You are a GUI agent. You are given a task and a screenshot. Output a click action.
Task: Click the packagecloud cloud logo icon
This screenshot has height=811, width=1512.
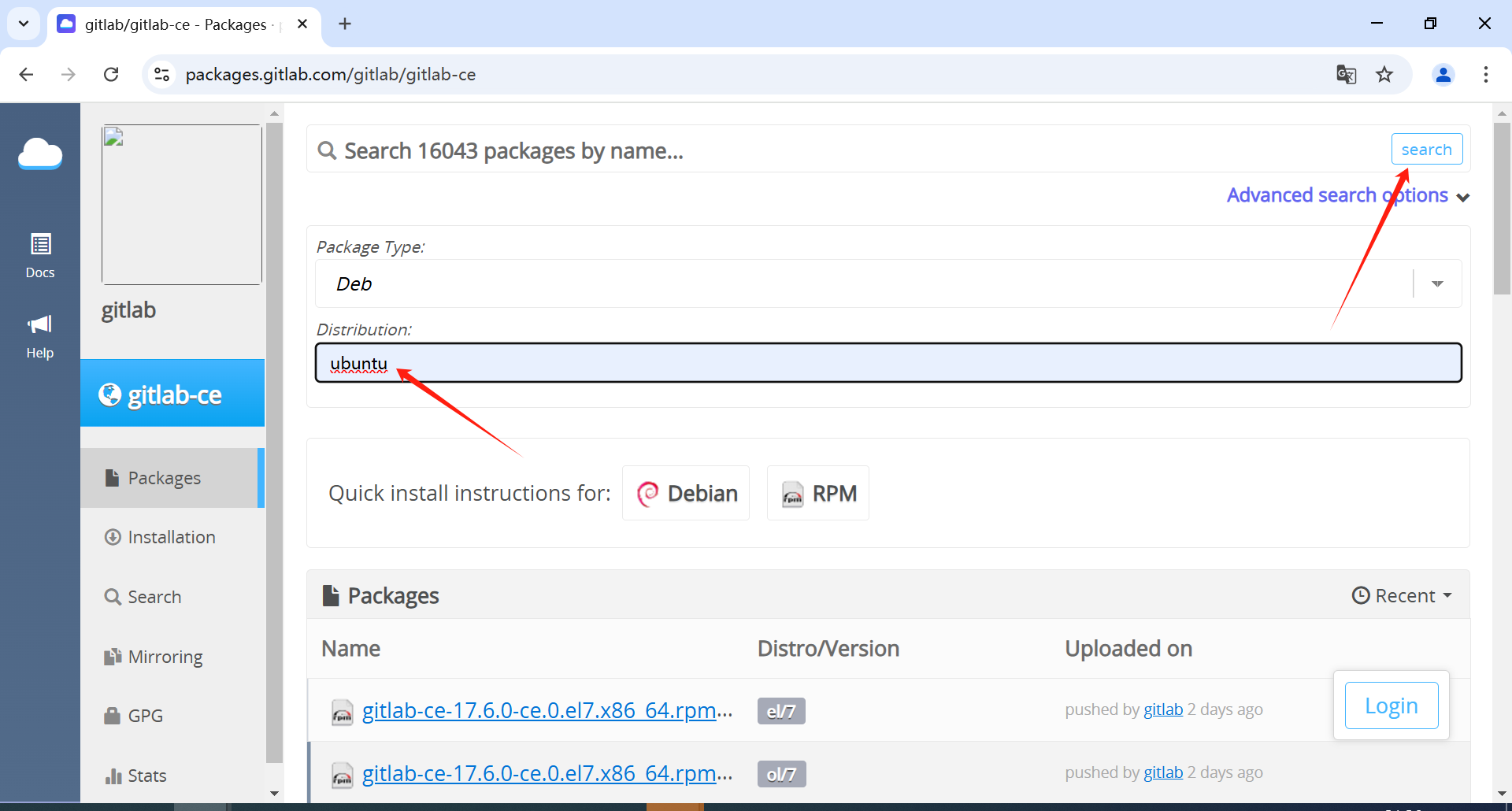40,154
